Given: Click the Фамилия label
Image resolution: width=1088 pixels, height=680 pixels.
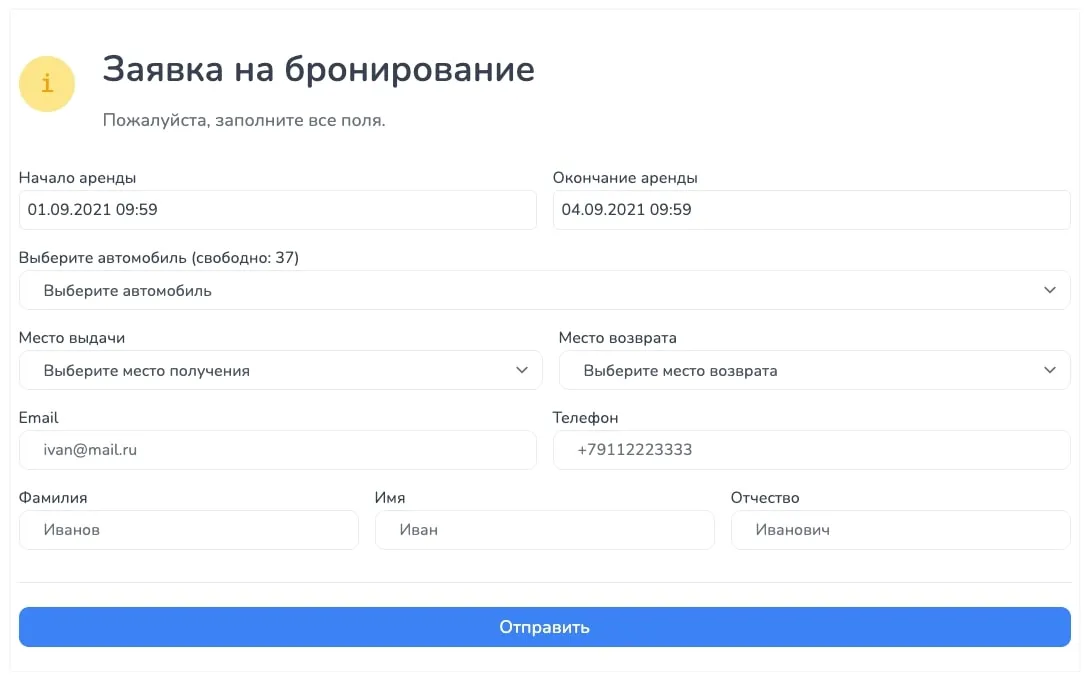Looking at the screenshot, I should (x=53, y=498).
